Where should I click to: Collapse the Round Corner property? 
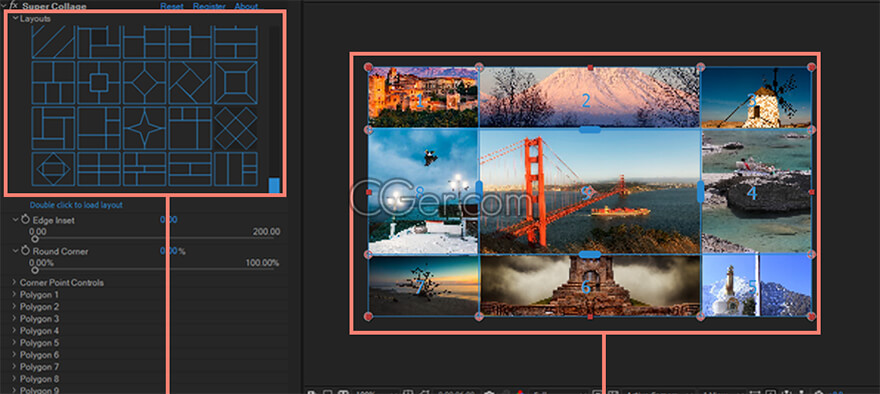pos(15,251)
